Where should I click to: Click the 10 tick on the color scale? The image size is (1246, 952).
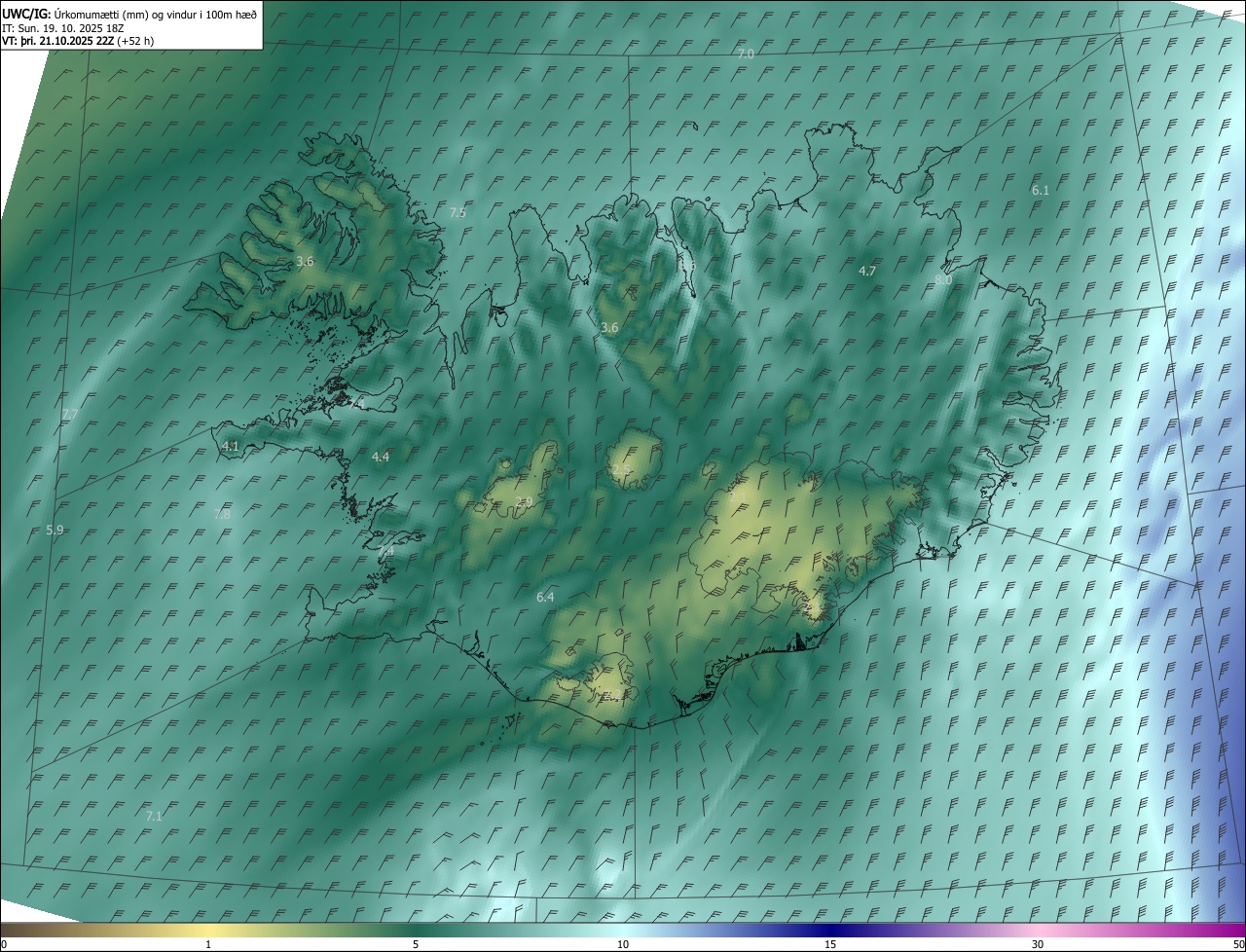[x=623, y=945]
